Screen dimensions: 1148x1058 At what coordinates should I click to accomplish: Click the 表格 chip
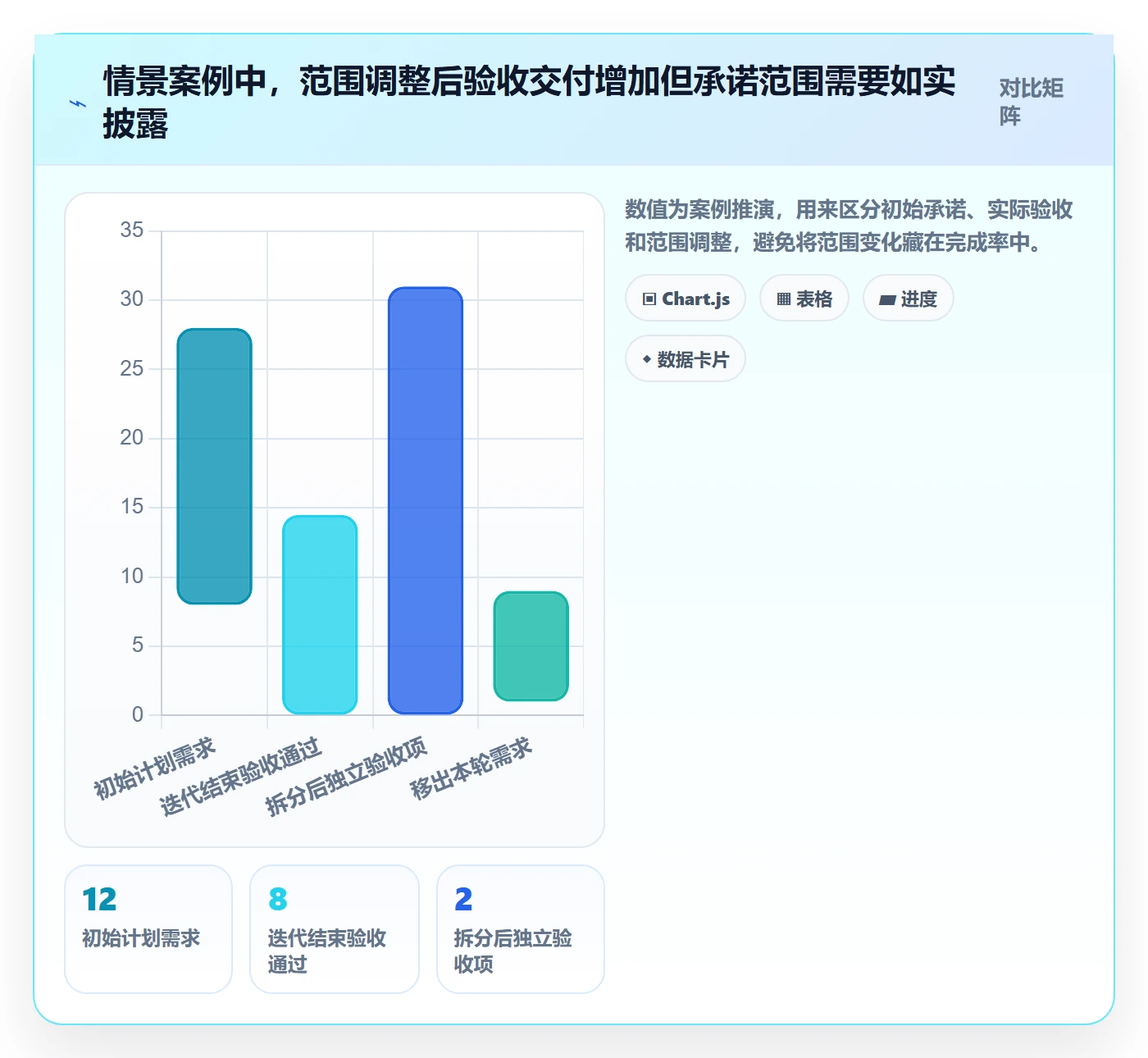804,299
